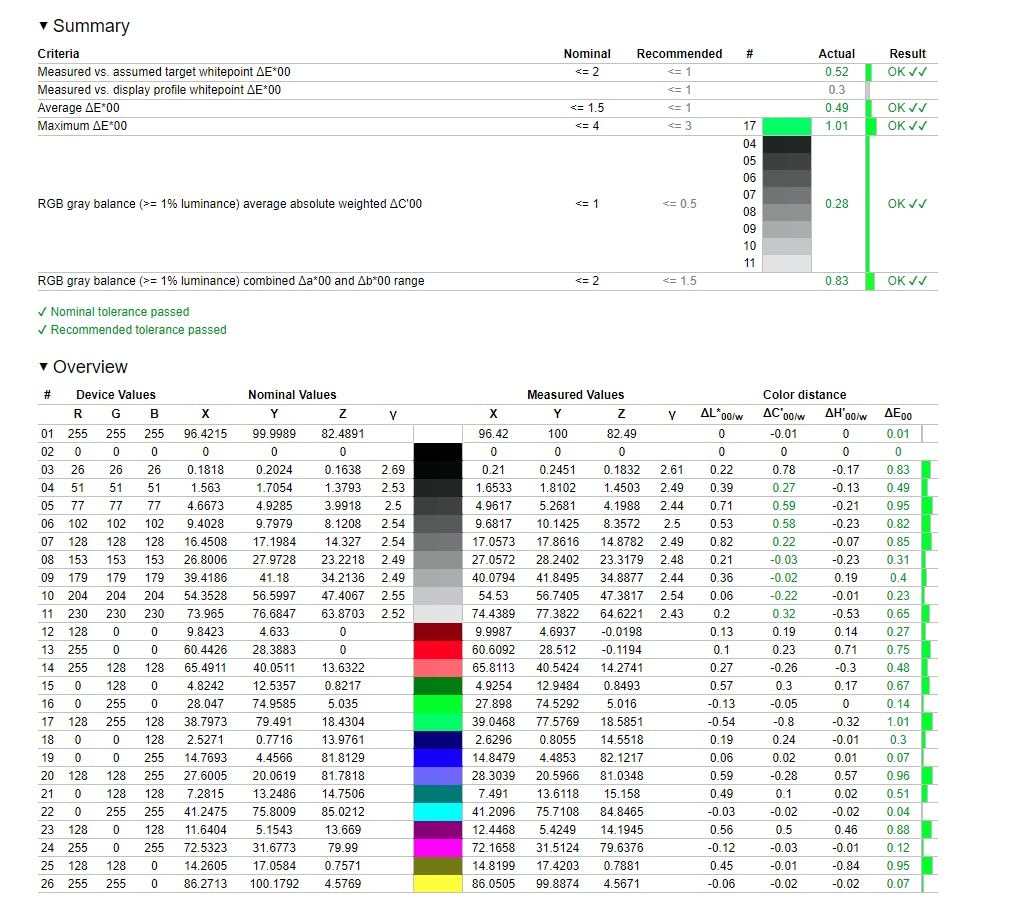The height and width of the screenshot is (903, 1015).
Task: Click measured Z value 84.8465
Action: 621,812
